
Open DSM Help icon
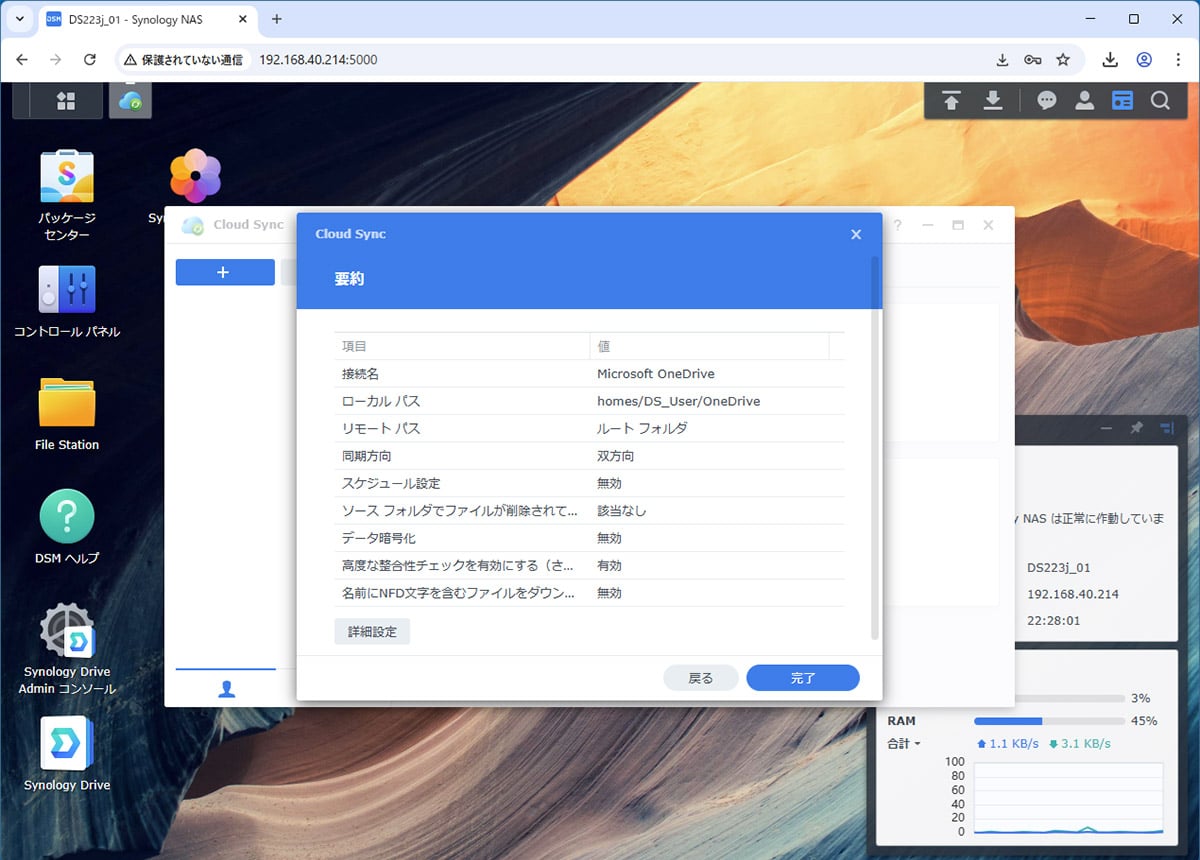click(67, 517)
